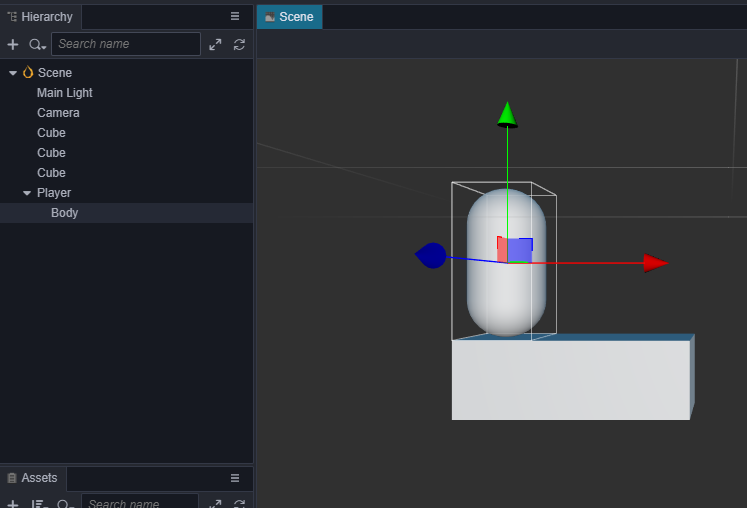The height and width of the screenshot is (508, 747).
Task: Select the Hierarchy panel tab
Action: point(40,17)
